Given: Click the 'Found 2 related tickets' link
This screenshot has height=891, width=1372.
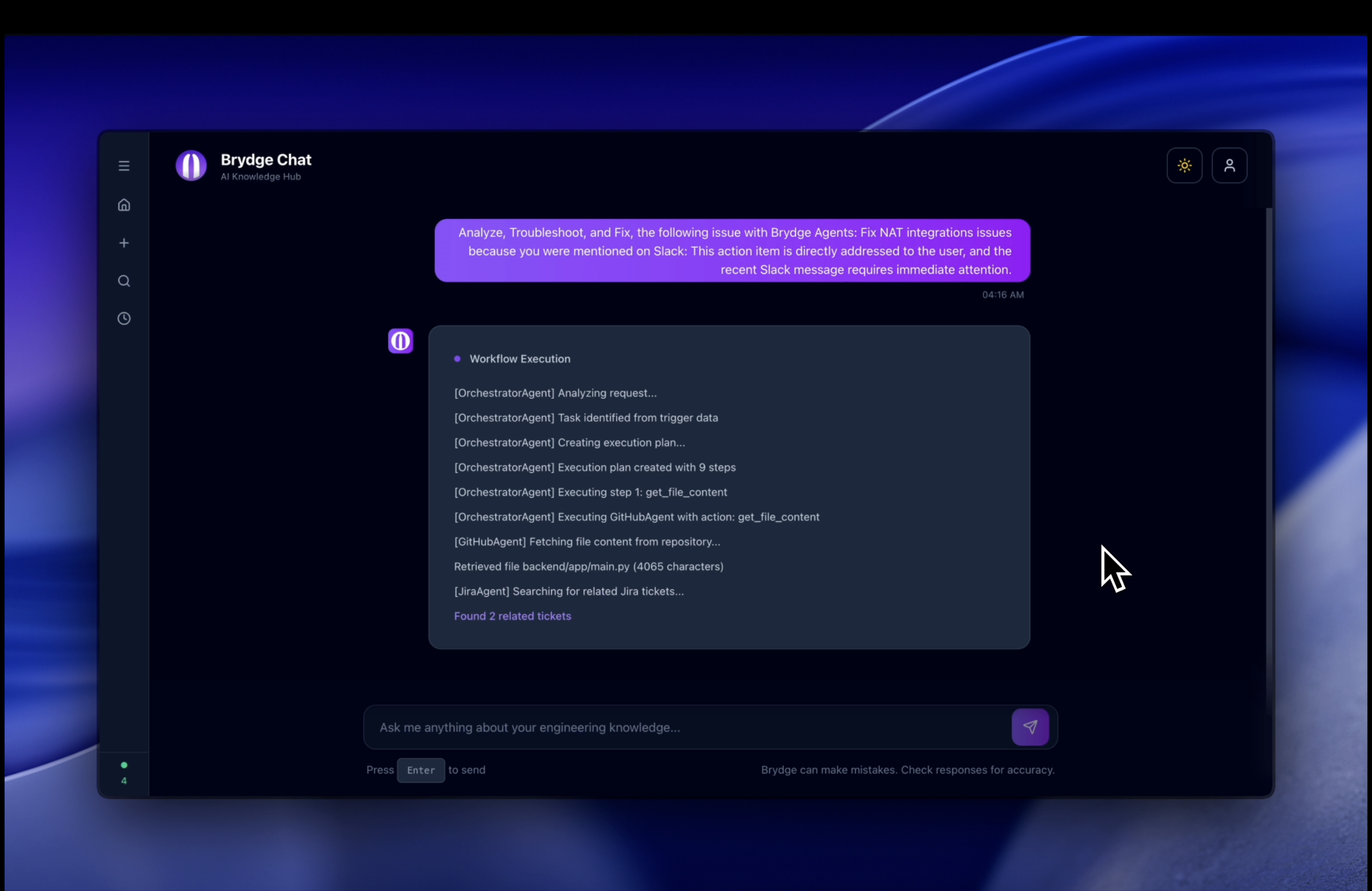Looking at the screenshot, I should pos(512,616).
